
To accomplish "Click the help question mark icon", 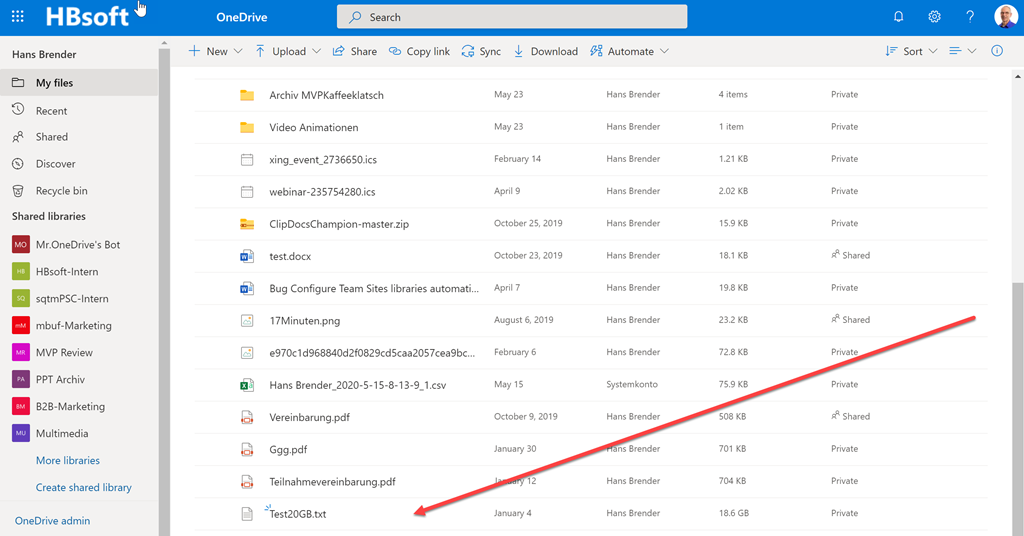I will (x=970, y=17).
